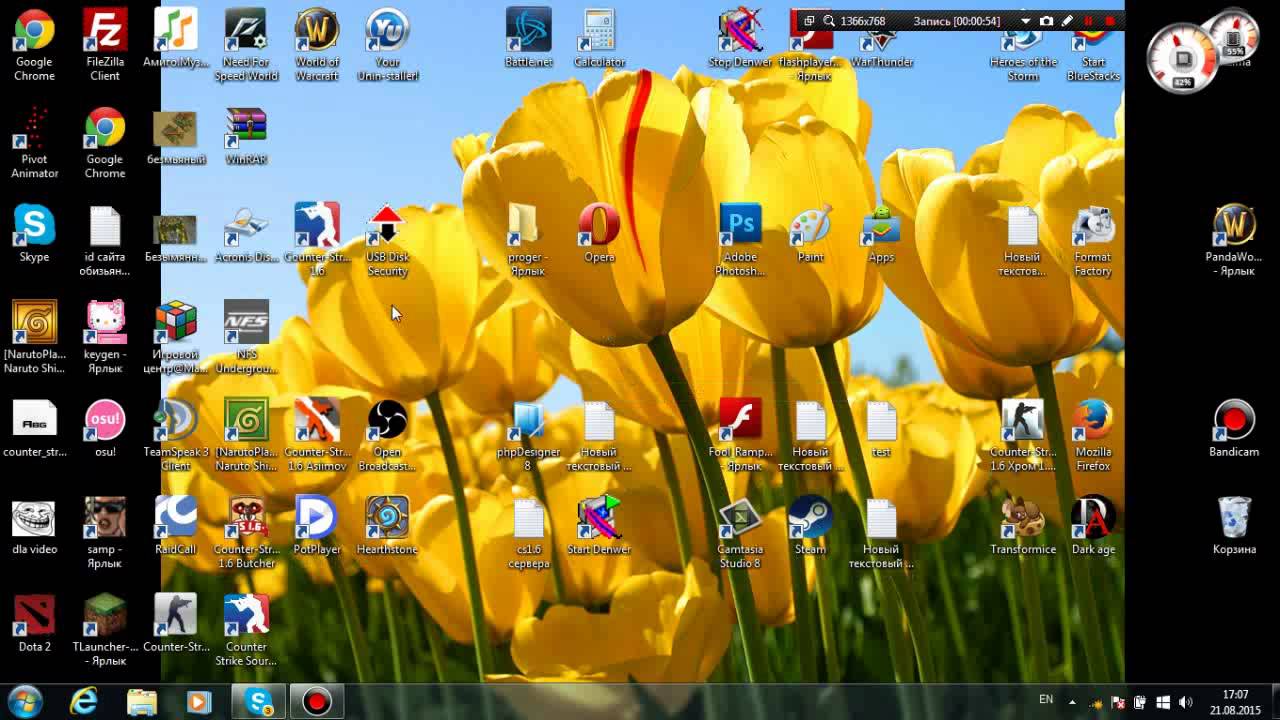1280x720 pixels.
Task: Click the EN language indicator
Action: point(1046,700)
